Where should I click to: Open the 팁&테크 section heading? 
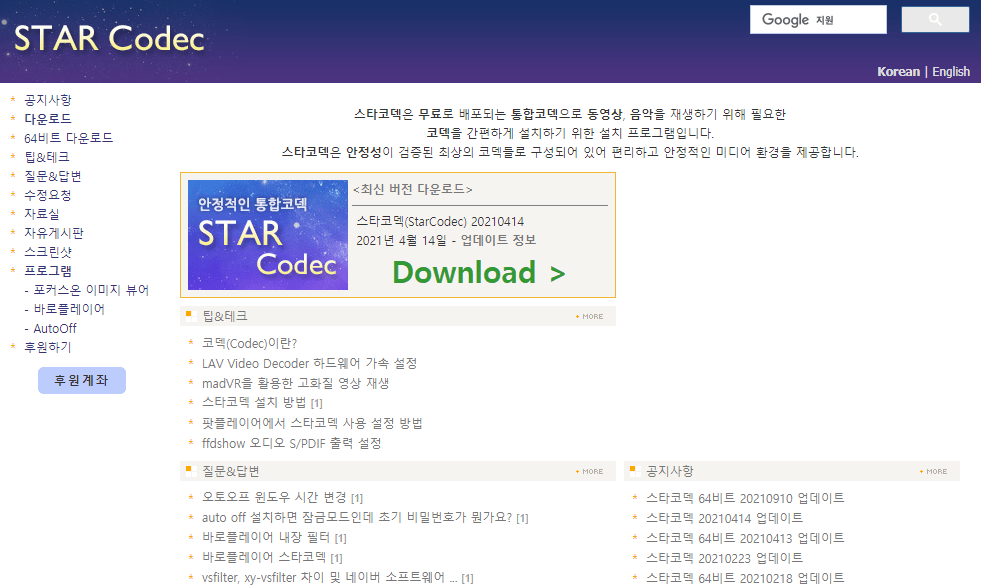pyautogui.click(x=225, y=317)
